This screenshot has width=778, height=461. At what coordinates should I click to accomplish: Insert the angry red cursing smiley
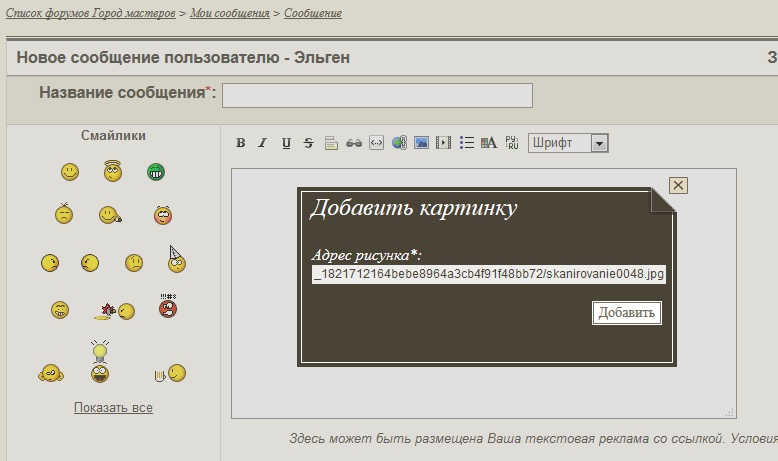pyautogui.click(x=168, y=306)
